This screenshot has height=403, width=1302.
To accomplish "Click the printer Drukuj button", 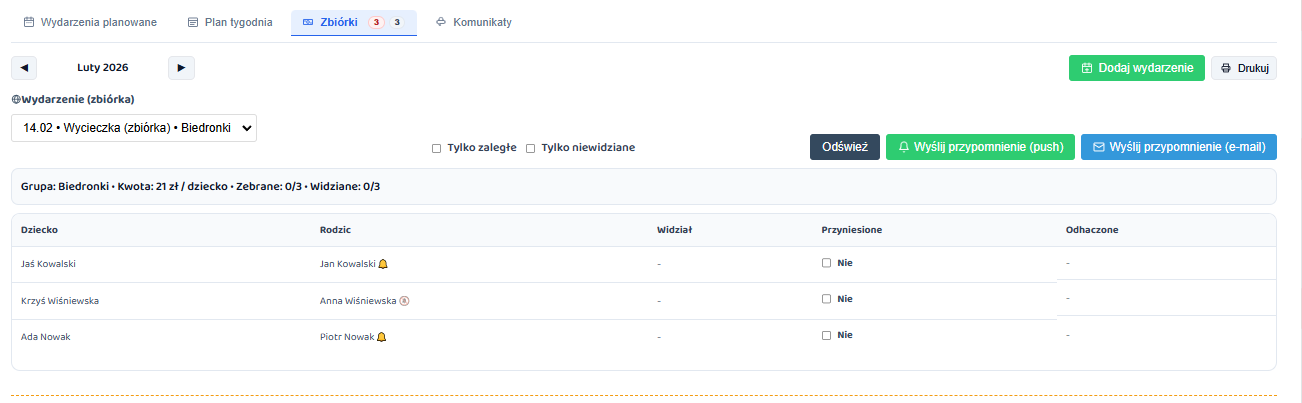I will (x=1244, y=68).
